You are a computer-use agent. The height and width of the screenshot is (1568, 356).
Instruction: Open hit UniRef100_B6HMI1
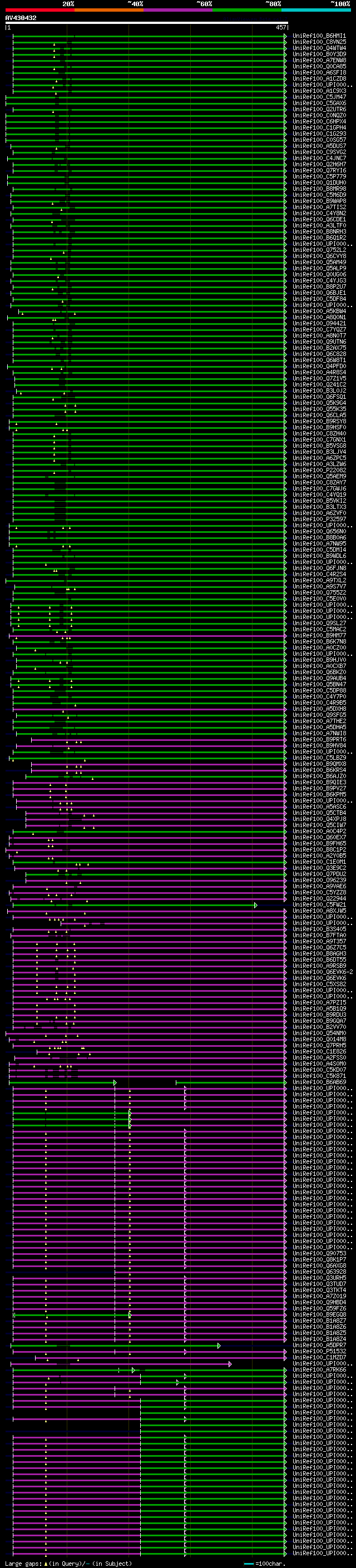tap(319, 36)
